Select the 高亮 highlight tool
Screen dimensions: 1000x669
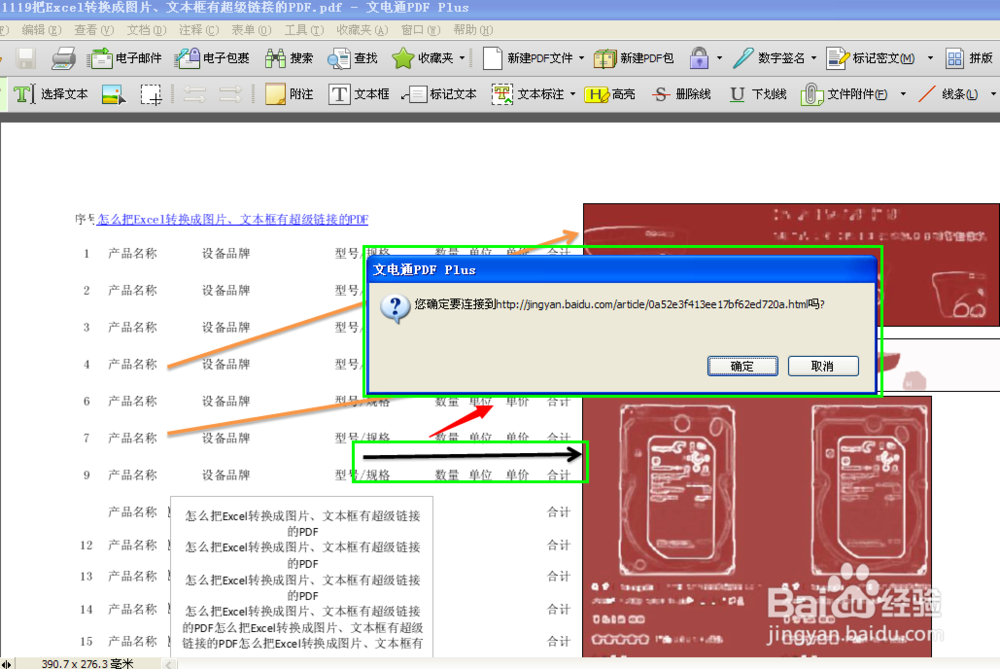610,94
